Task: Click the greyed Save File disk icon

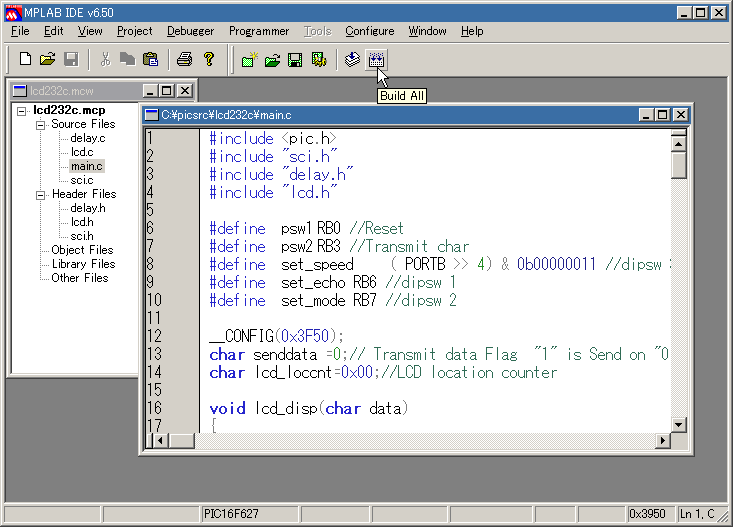Action: (x=71, y=59)
